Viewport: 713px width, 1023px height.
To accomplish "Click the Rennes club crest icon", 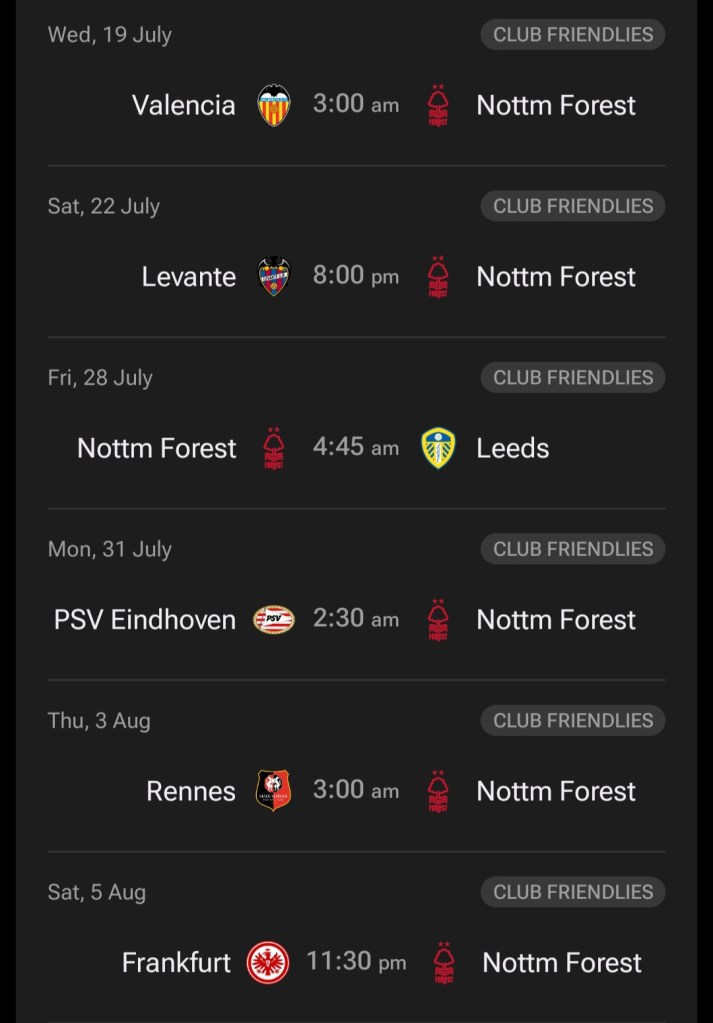I will 274,791.
